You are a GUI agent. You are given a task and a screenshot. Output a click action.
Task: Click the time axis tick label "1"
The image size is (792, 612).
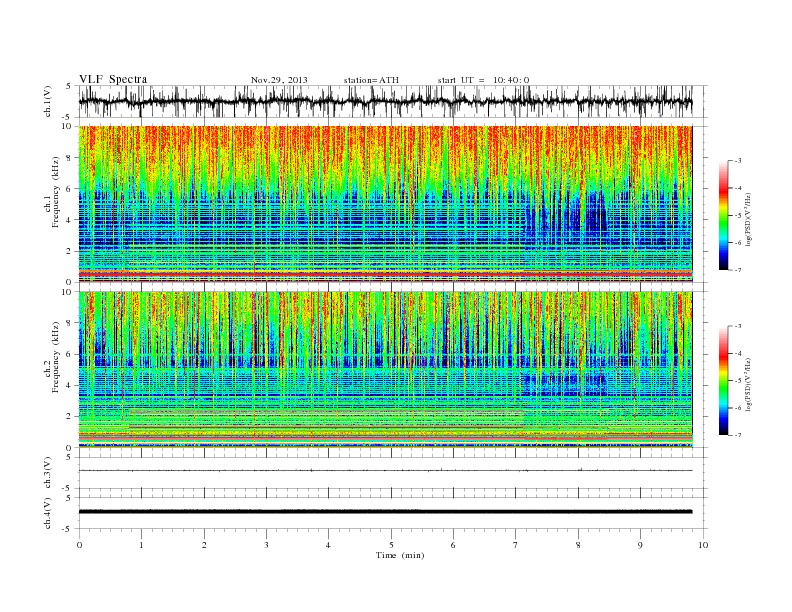pyautogui.click(x=142, y=545)
